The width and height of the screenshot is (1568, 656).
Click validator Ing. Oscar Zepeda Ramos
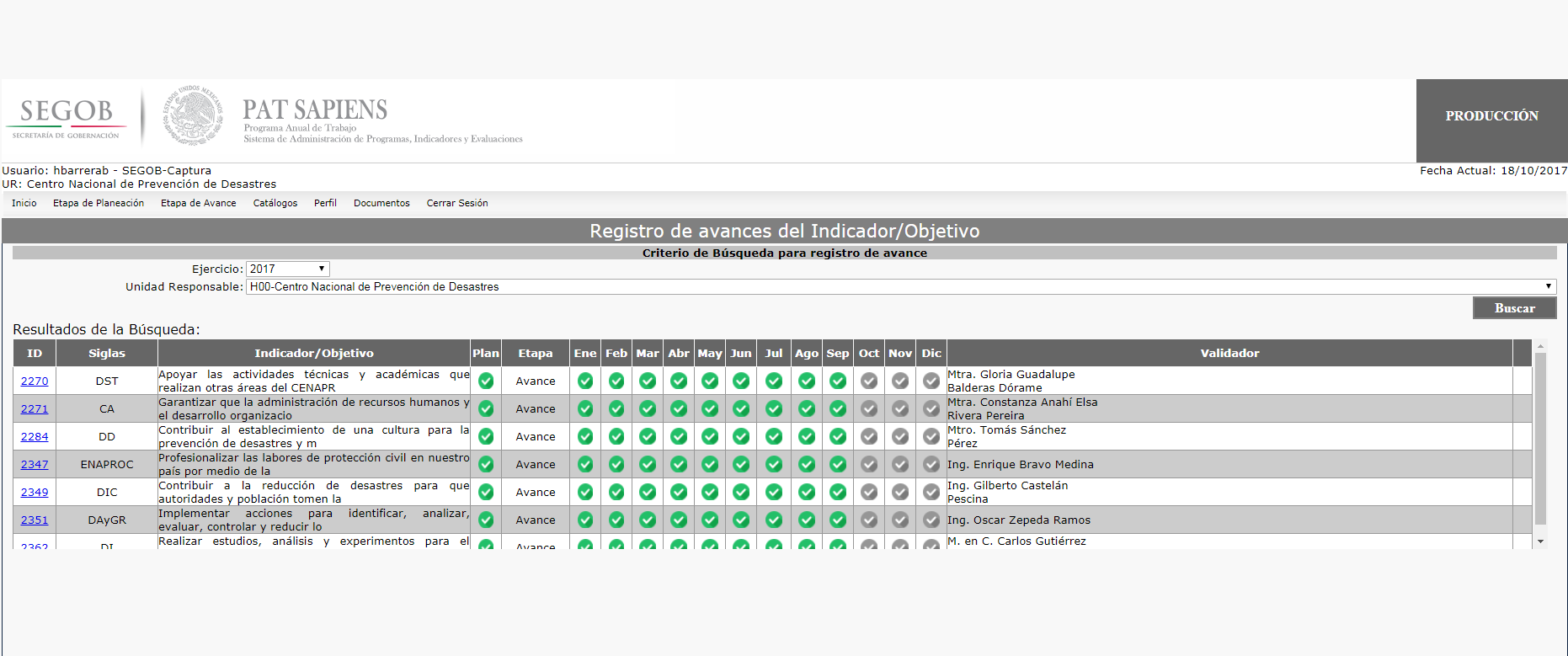(x=1019, y=520)
